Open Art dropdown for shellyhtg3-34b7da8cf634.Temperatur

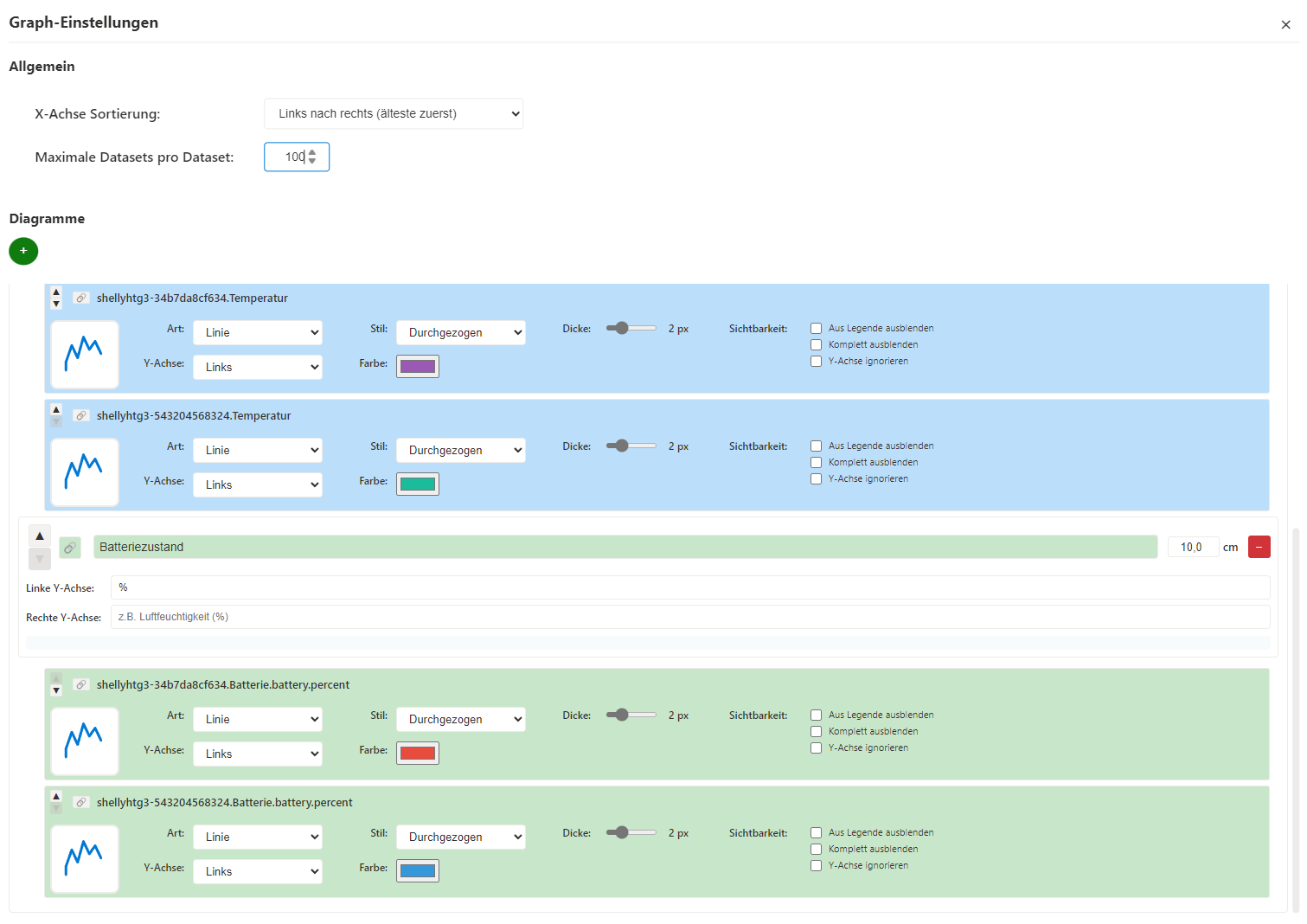pyautogui.click(x=258, y=333)
